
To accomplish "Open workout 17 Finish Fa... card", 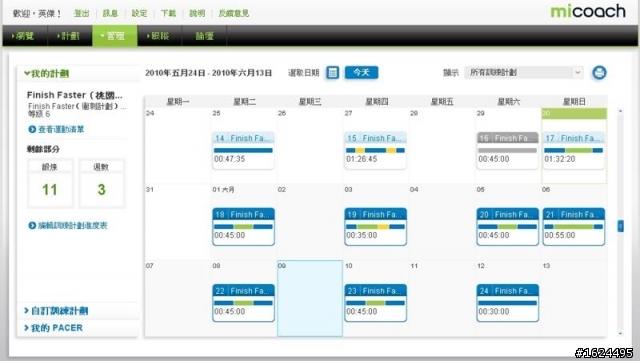I will [573, 150].
